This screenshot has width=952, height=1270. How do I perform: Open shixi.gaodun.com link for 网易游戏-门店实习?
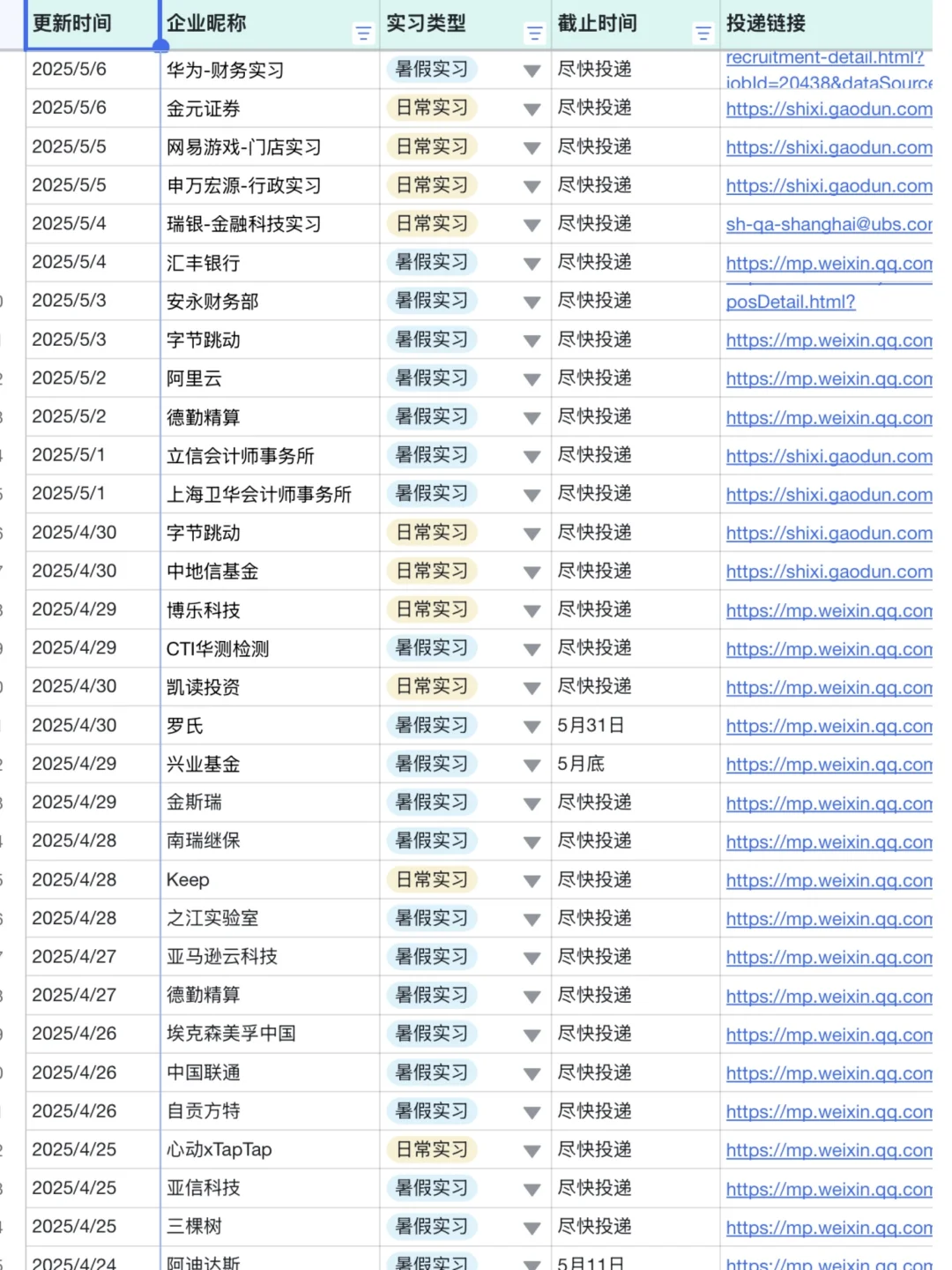(829, 148)
